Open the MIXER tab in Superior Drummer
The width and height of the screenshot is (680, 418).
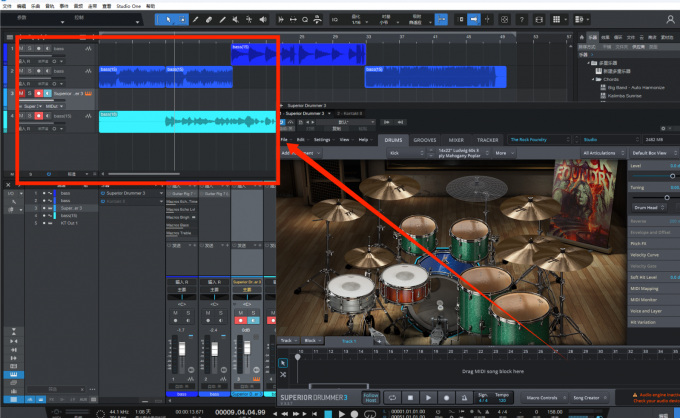point(456,140)
